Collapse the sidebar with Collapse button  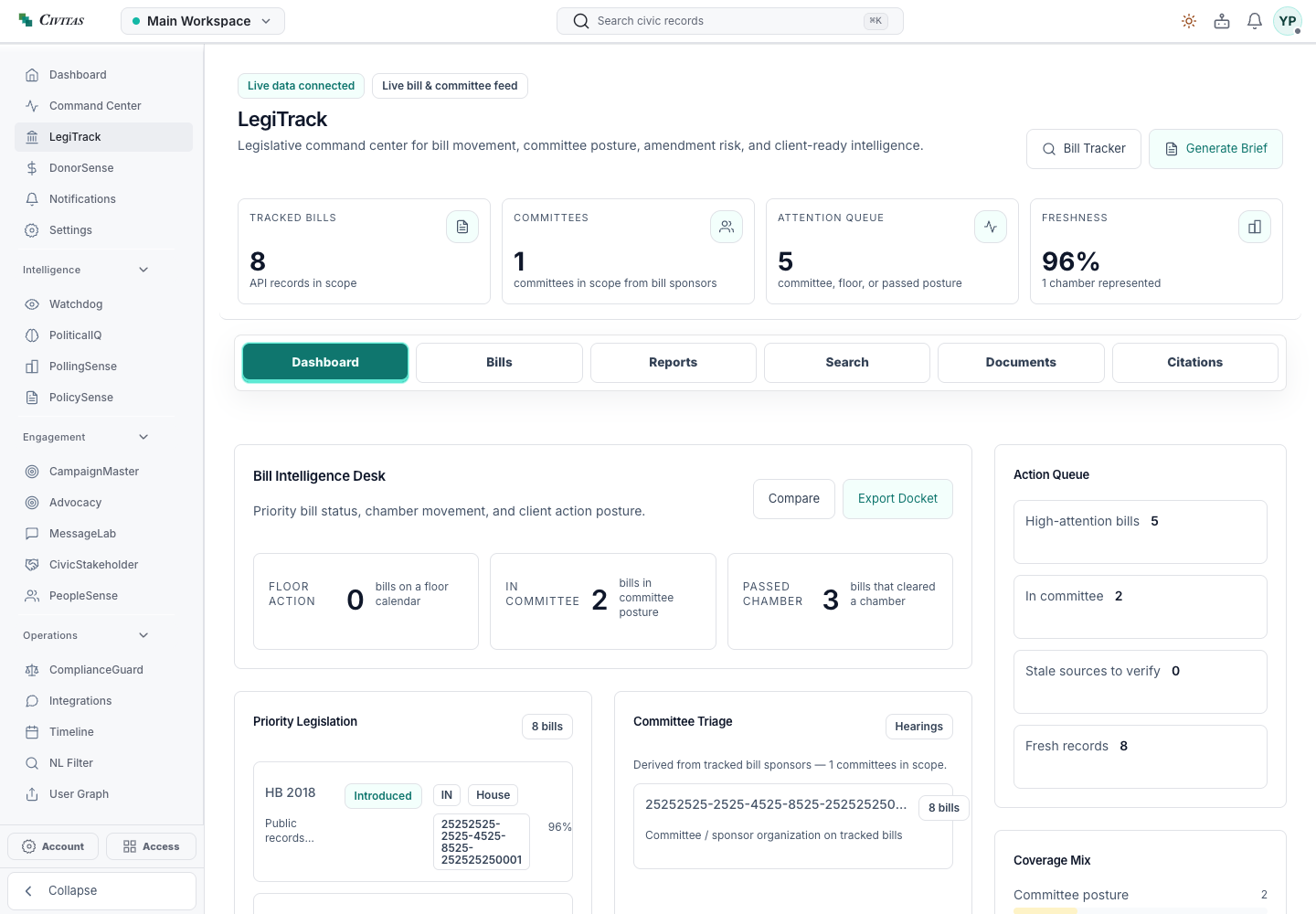coord(101,891)
